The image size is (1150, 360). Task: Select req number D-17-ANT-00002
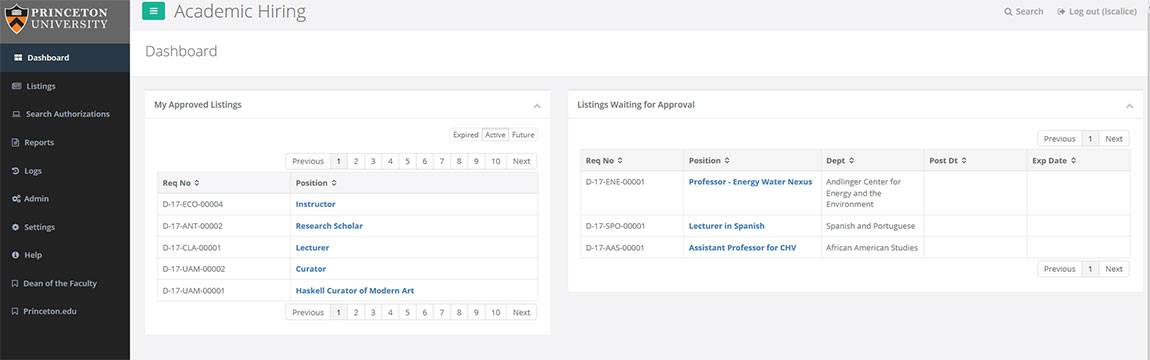(x=193, y=226)
